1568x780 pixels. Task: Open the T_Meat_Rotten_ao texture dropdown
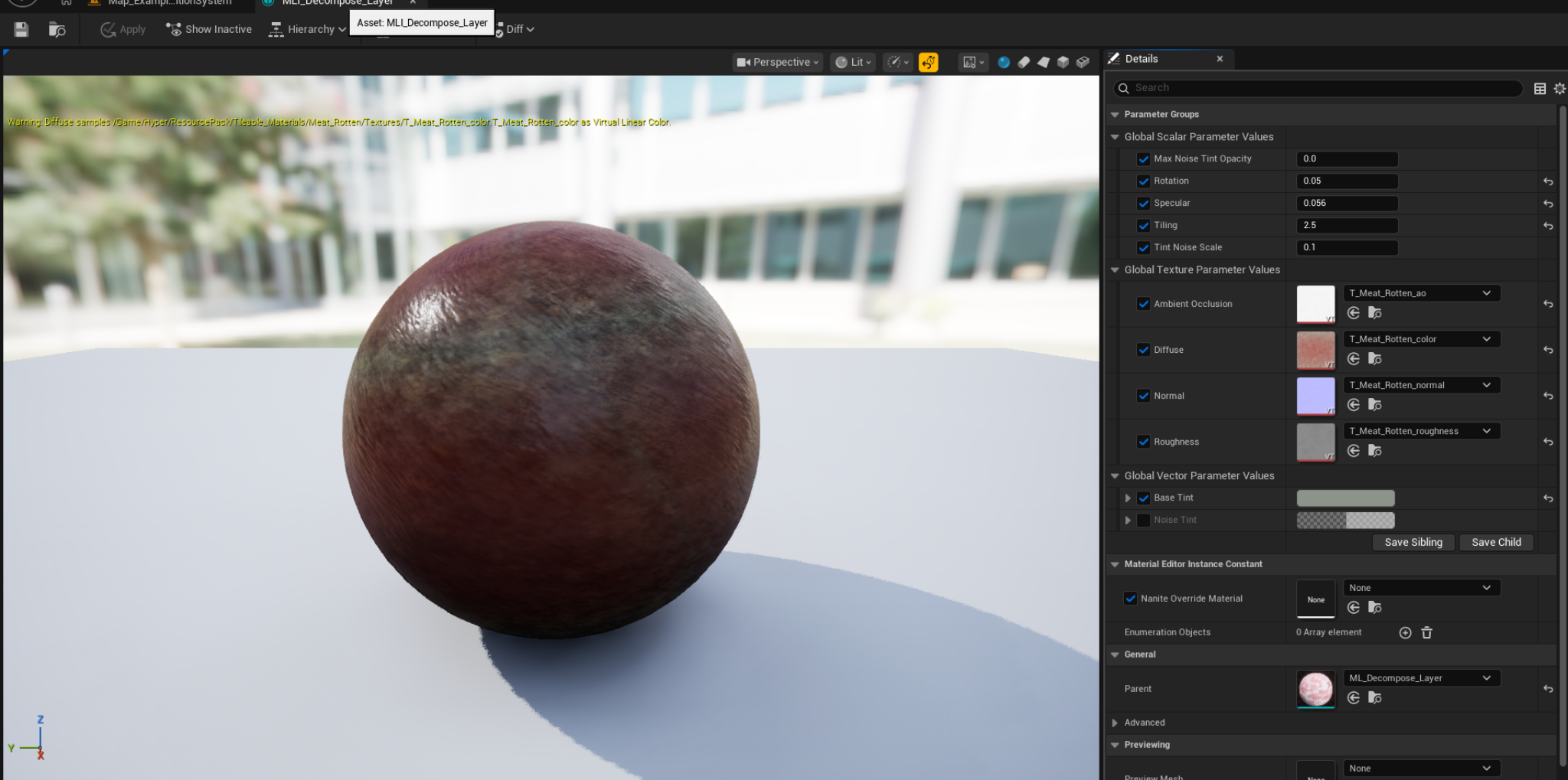pyautogui.click(x=1421, y=293)
